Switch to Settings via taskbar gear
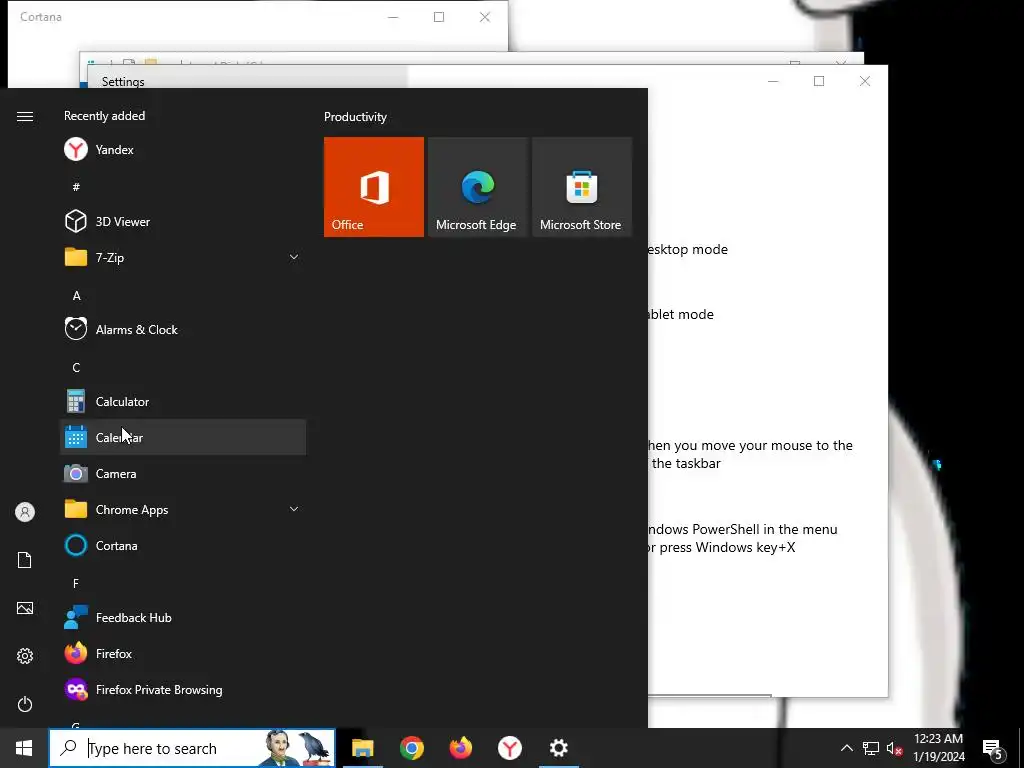 click(558, 748)
